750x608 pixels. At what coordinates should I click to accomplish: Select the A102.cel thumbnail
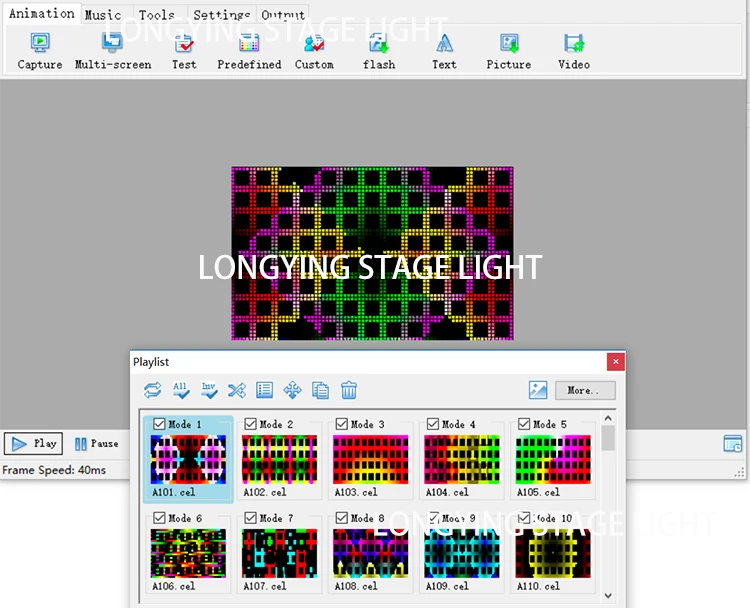(x=279, y=459)
